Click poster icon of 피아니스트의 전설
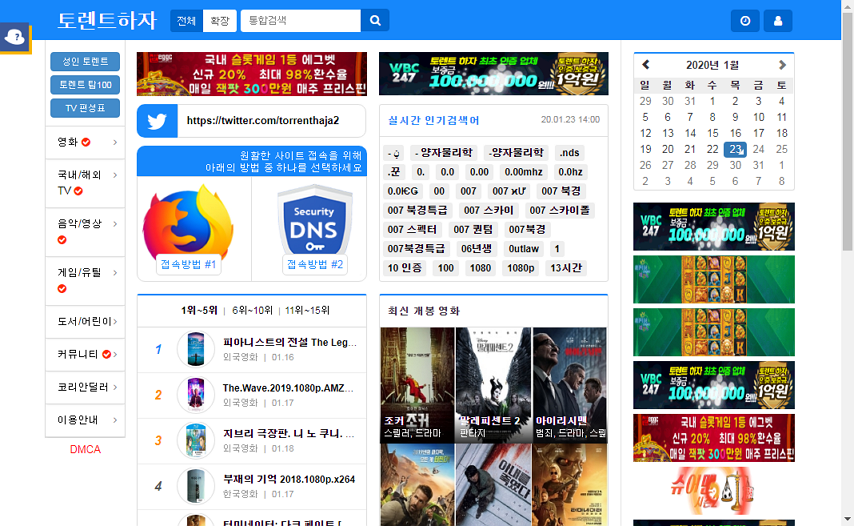854x526 pixels. pyautogui.click(x=196, y=349)
